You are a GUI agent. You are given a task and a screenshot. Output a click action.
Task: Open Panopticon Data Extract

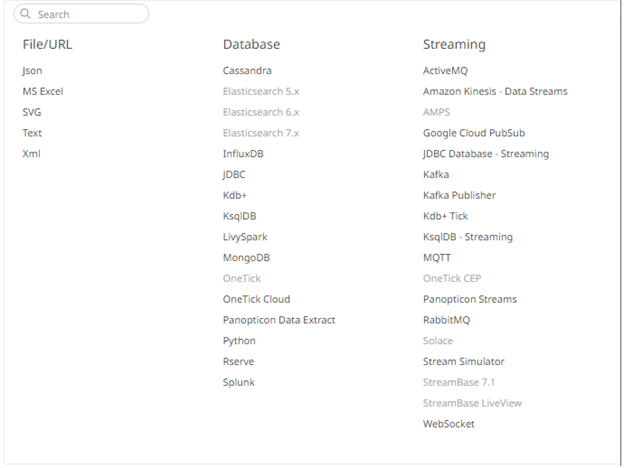point(279,320)
